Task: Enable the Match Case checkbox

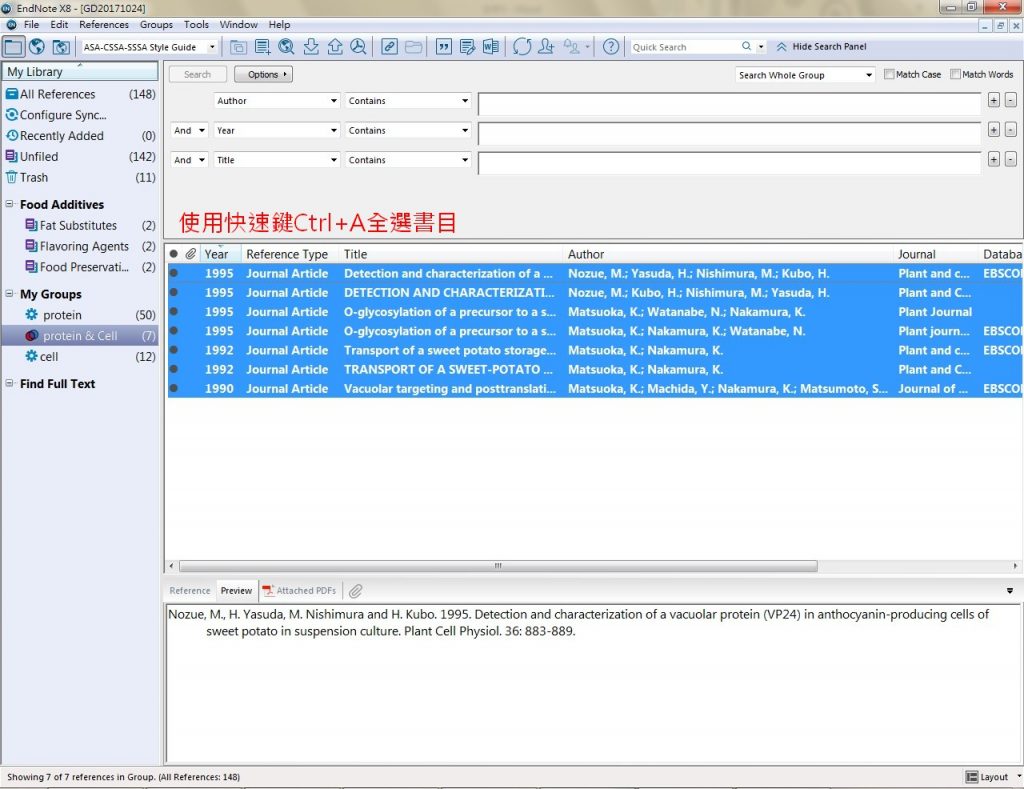Action: (x=888, y=74)
